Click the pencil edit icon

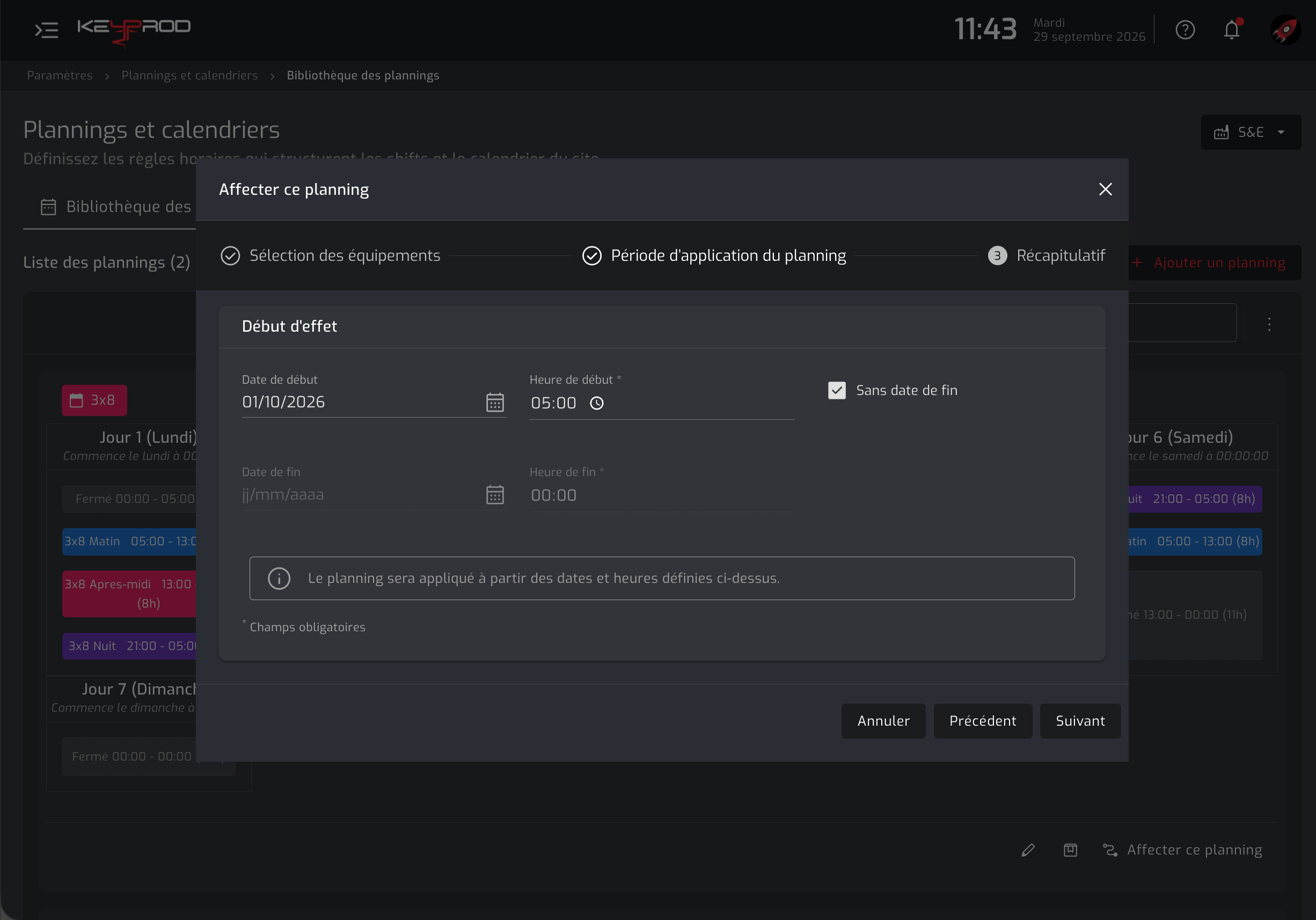1028,850
